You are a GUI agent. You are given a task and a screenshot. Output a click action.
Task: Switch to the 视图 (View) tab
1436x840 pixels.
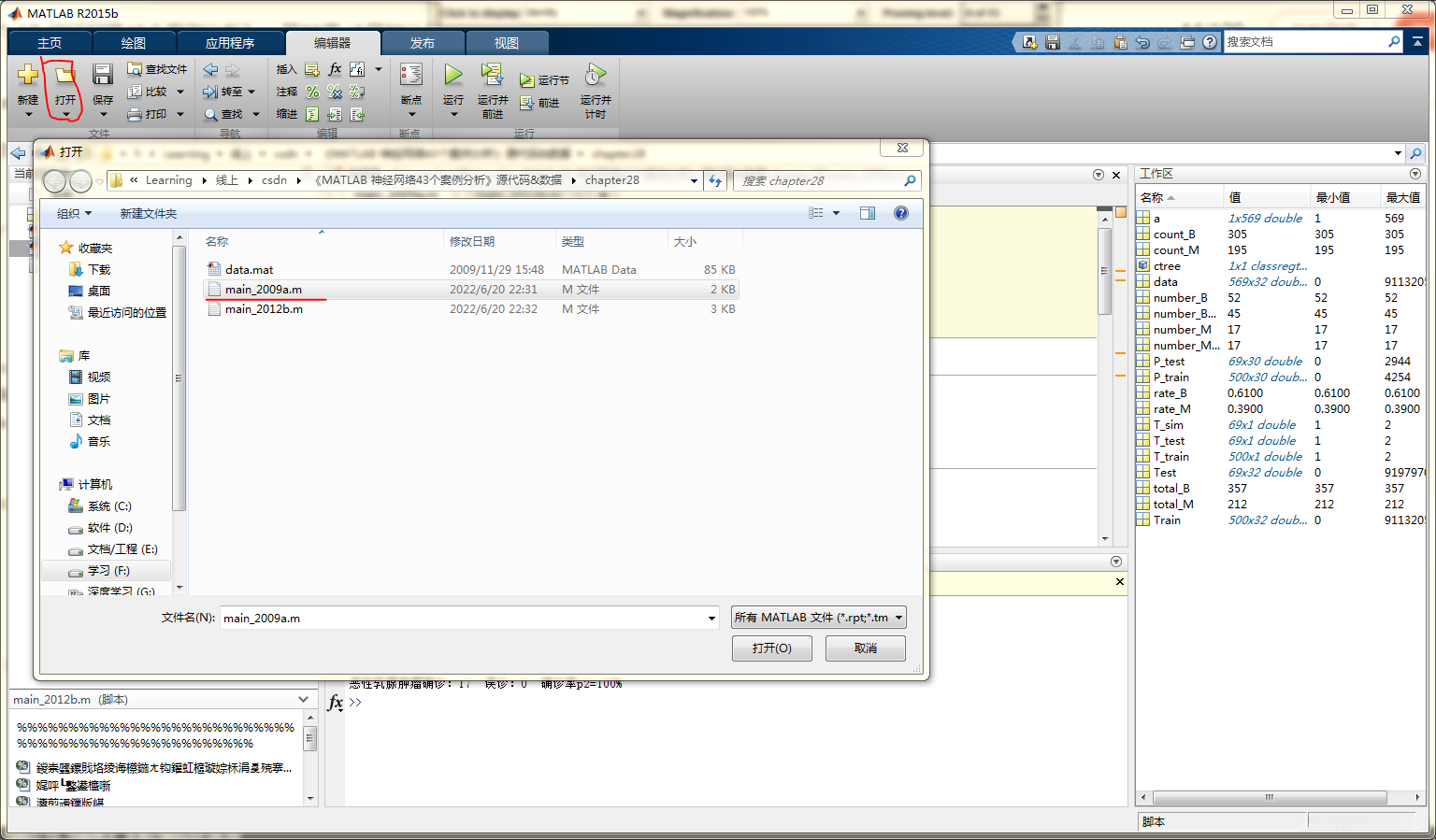tap(507, 43)
